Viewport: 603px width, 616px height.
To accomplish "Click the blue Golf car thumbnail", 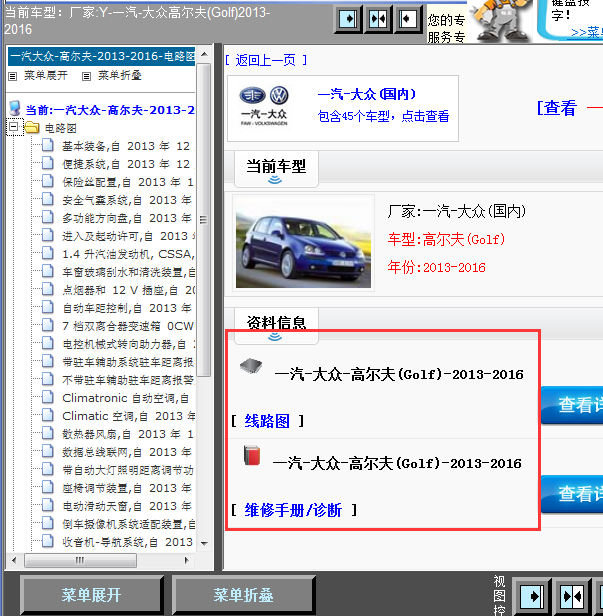I will click(303, 243).
